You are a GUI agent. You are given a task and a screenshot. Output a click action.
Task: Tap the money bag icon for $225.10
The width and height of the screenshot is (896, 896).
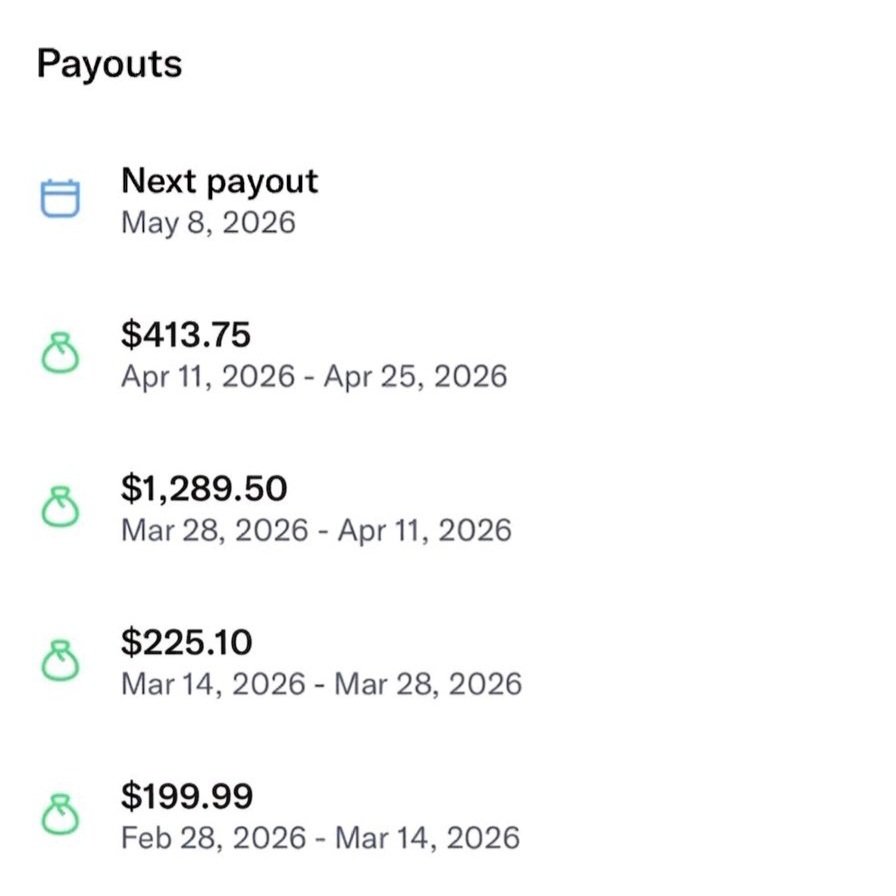point(60,661)
